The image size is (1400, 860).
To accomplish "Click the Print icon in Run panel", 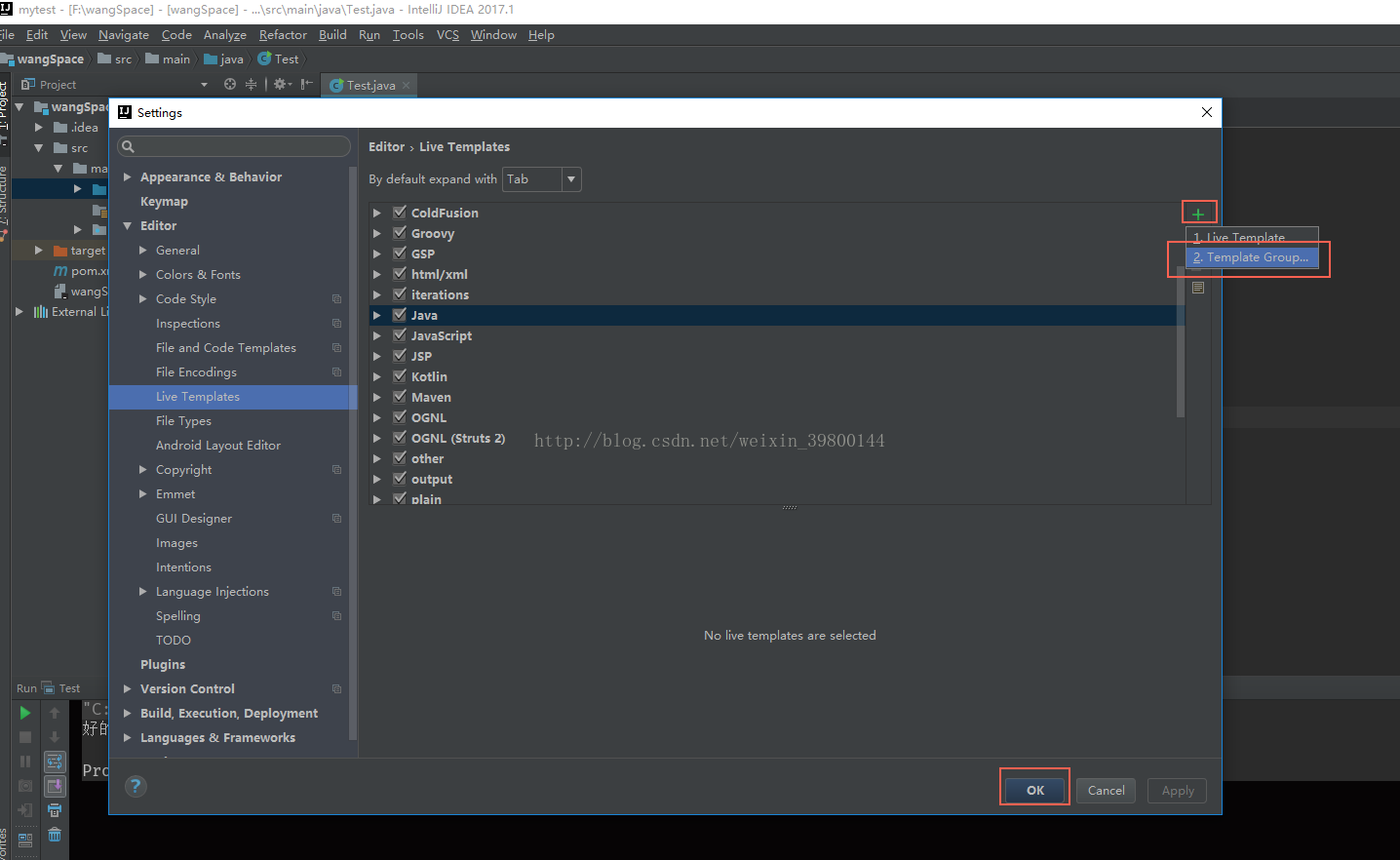I will pyautogui.click(x=55, y=810).
